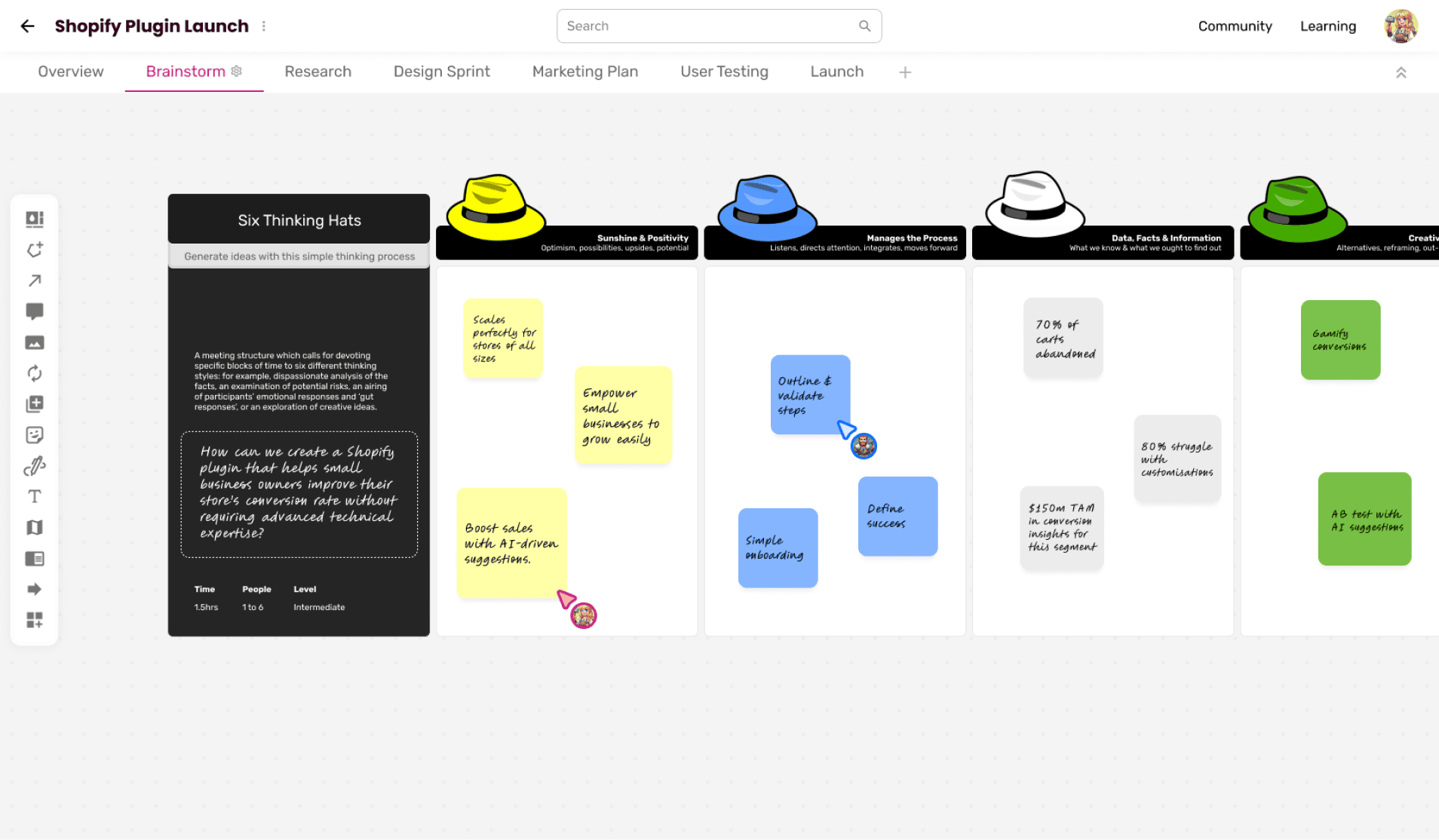The height and width of the screenshot is (840, 1439).
Task: Open the Shopify Plugin Launch options menu
Action: pyautogui.click(x=263, y=26)
